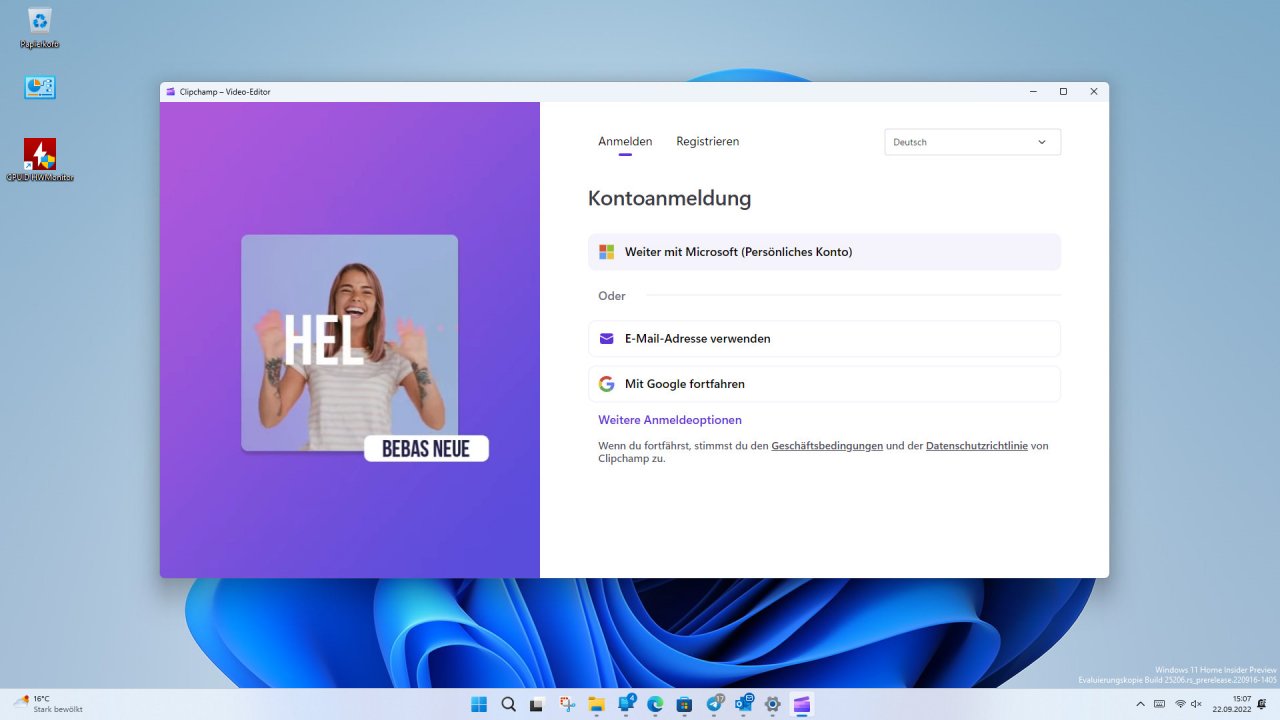Minimize the Clipchamp window
Image resolution: width=1280 pixels, height=720 pixels.
point(1033,92)
